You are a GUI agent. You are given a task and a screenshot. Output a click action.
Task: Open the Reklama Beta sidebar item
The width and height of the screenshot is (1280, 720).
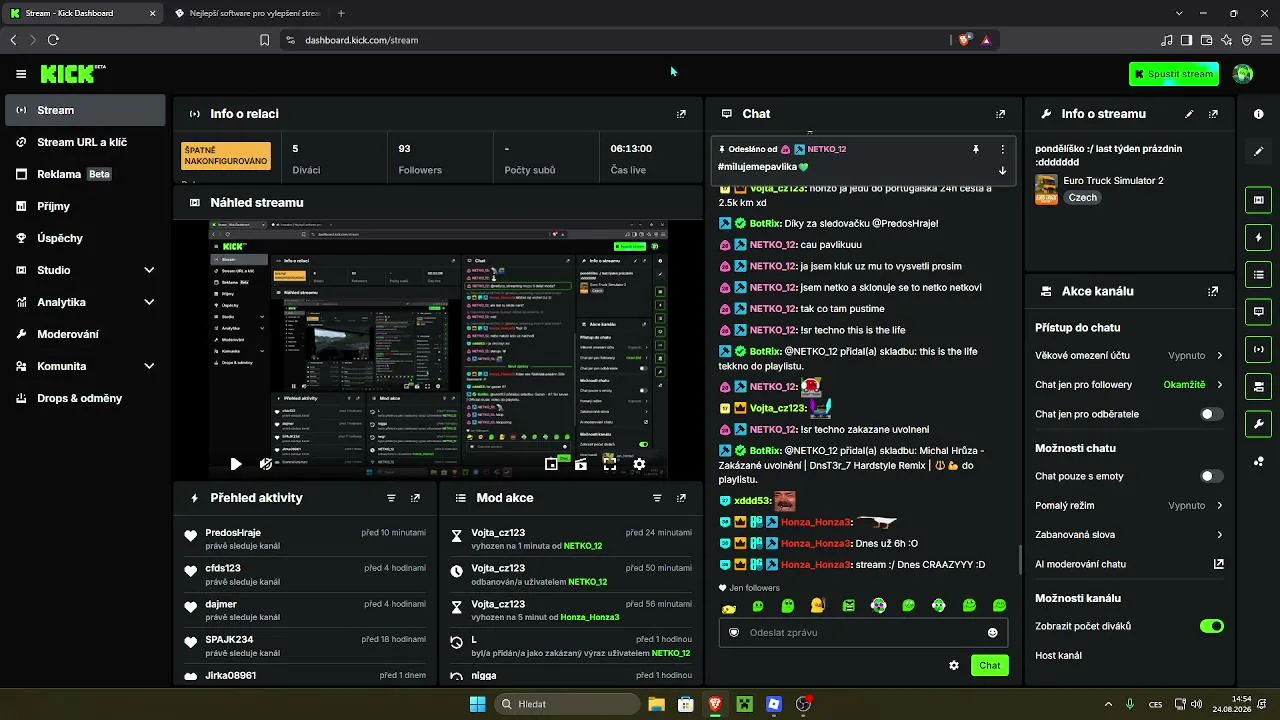(85, 174)
